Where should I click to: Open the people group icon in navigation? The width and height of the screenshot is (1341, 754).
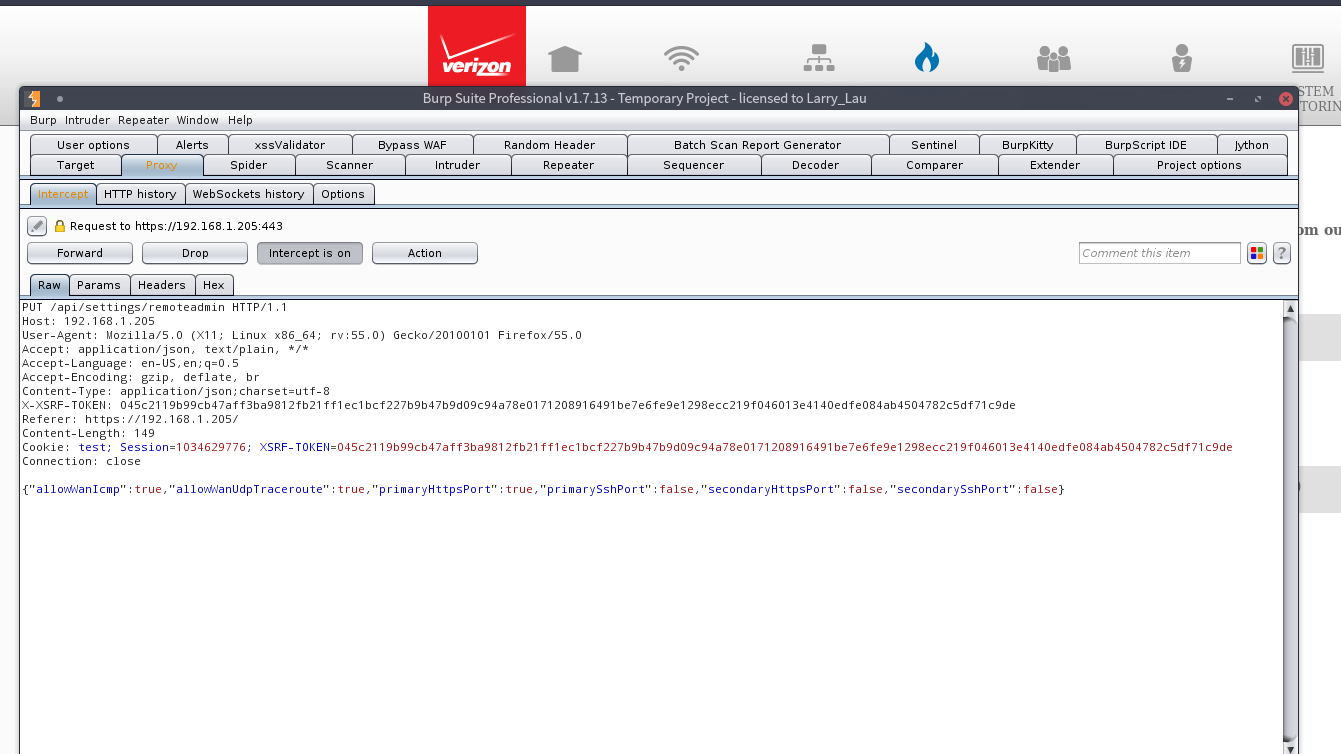[1053, 59]
